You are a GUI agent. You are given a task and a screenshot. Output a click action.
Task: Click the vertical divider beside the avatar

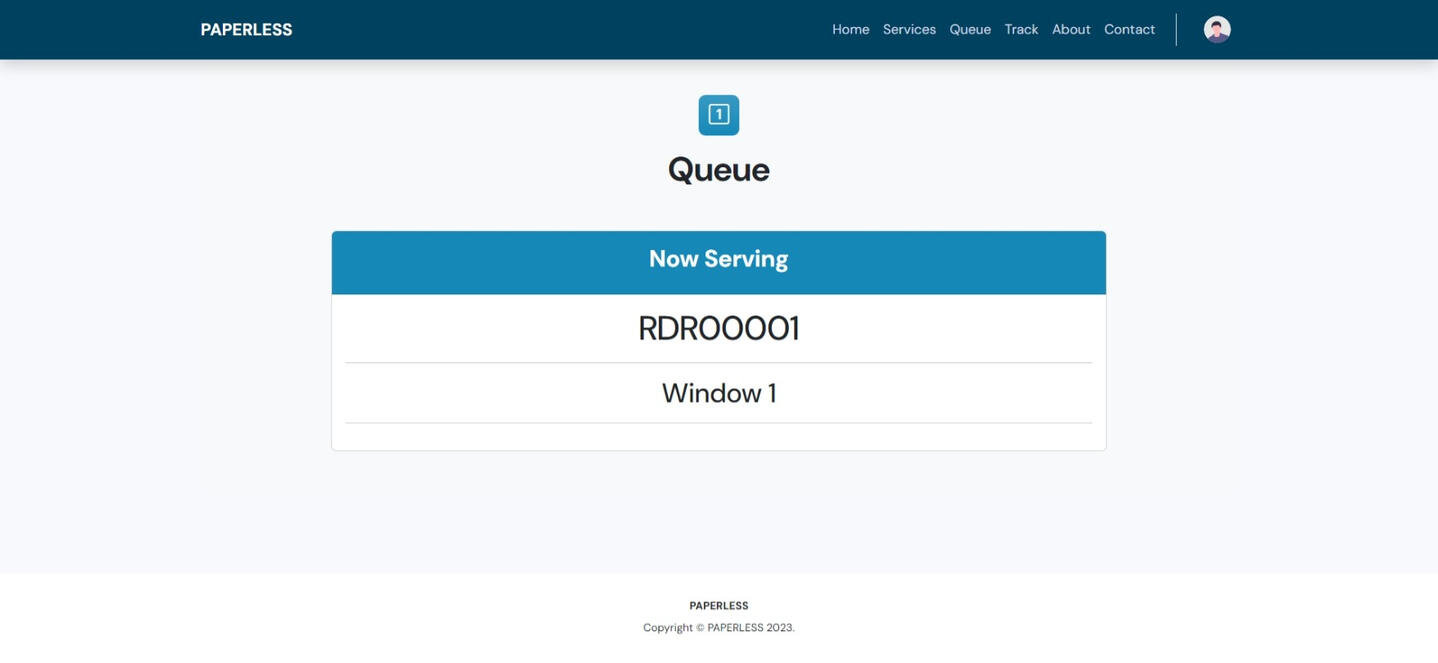coord(1176,30)
